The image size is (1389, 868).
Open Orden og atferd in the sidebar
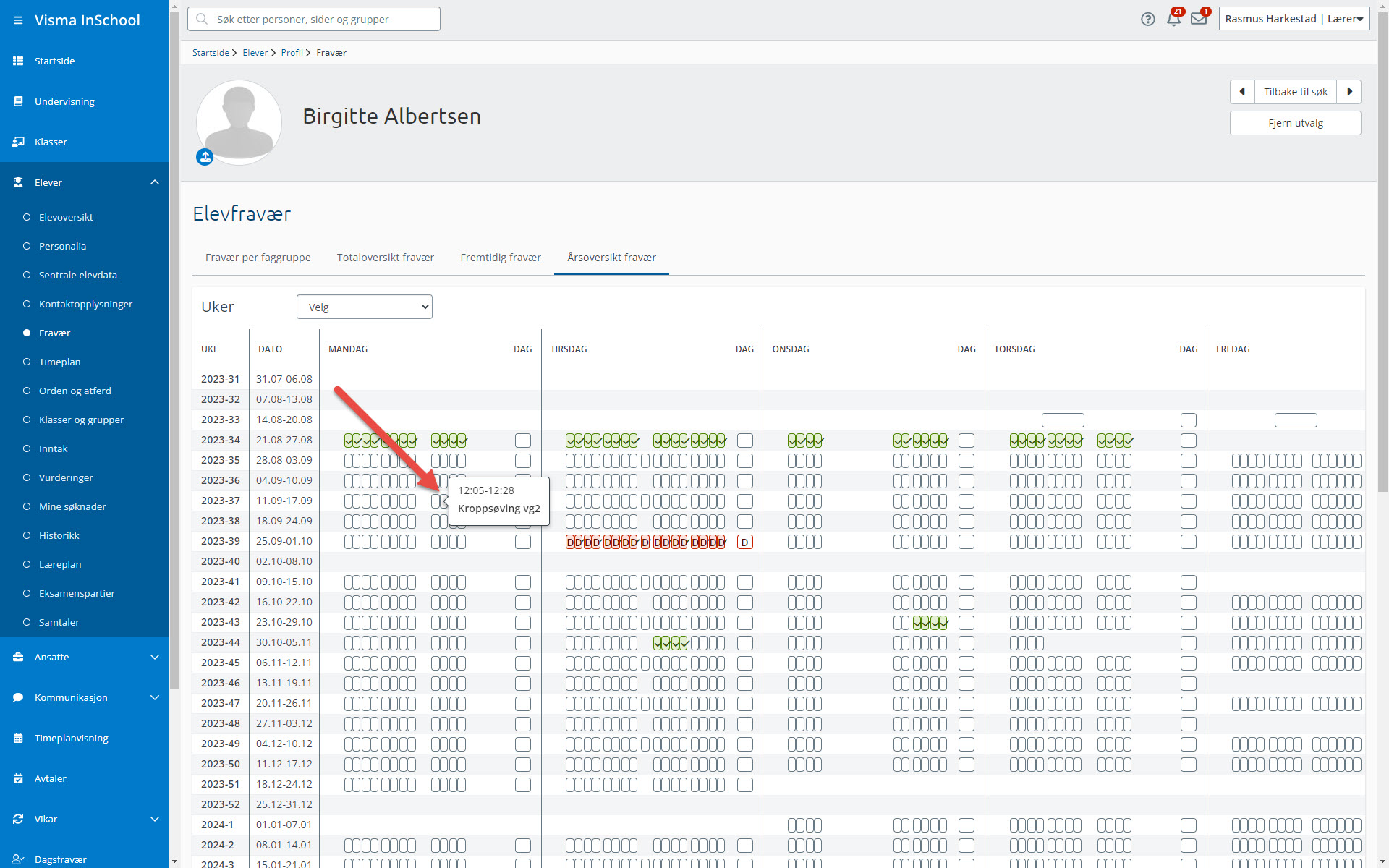tap(75, 391)
